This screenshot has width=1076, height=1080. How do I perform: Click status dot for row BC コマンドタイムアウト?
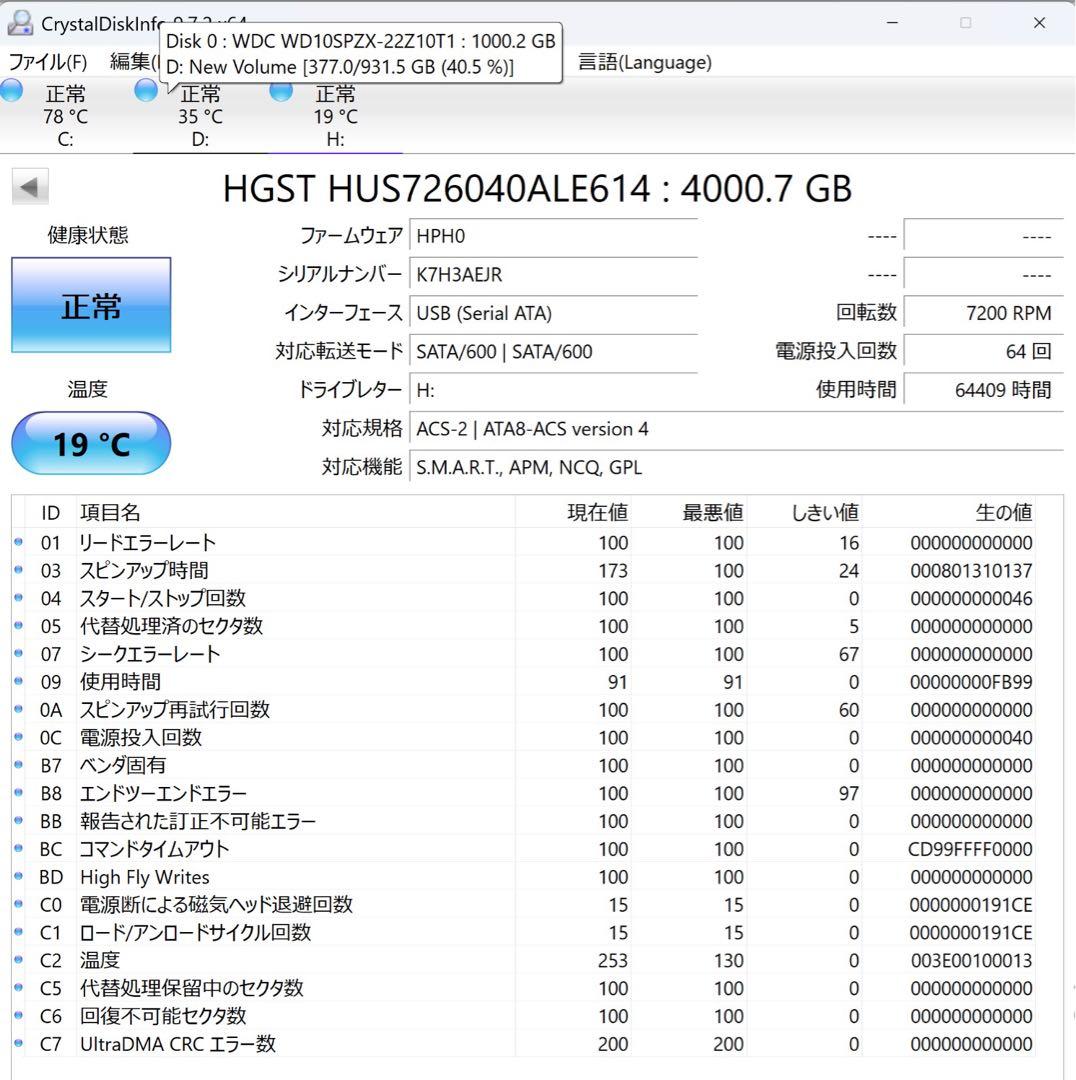pyautogui.click(x=19, y=849)
